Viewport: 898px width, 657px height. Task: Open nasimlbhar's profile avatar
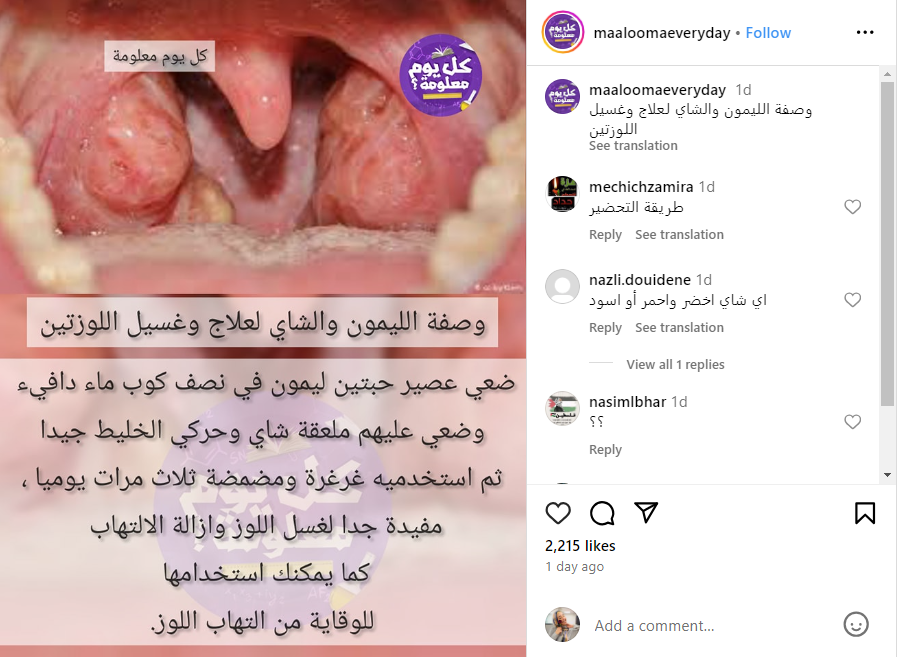tap(562, 408)
